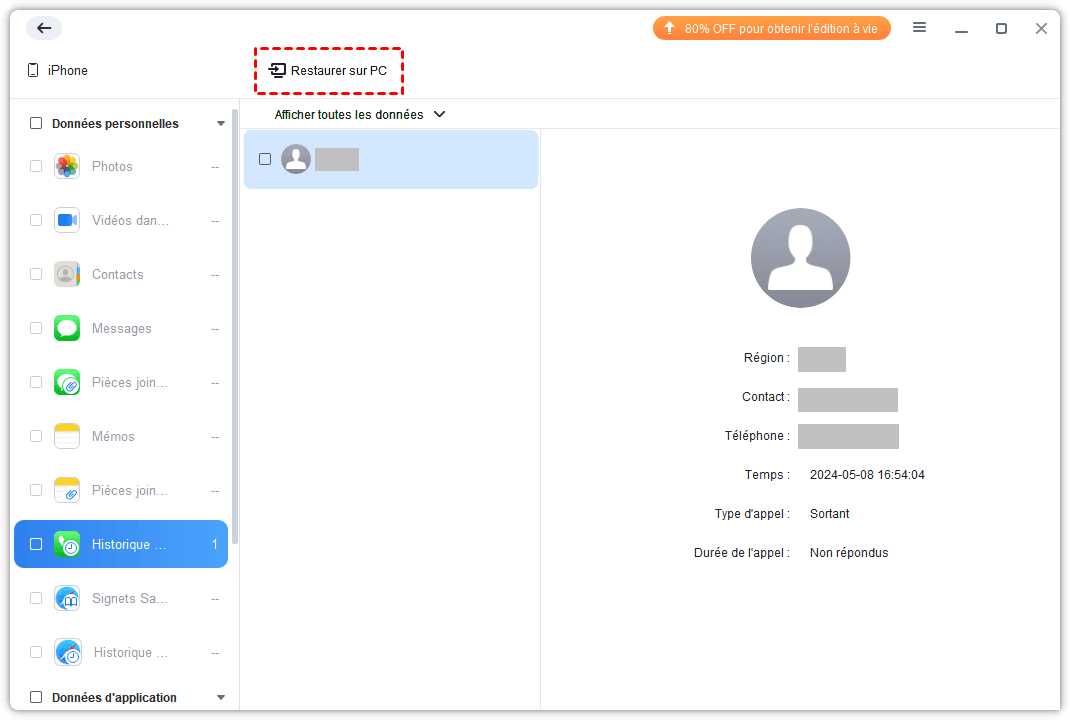Viewport: 1070px width, 720px height.
Task: Collapse the Données personnelles section arrow
Action: coord(221,124)
